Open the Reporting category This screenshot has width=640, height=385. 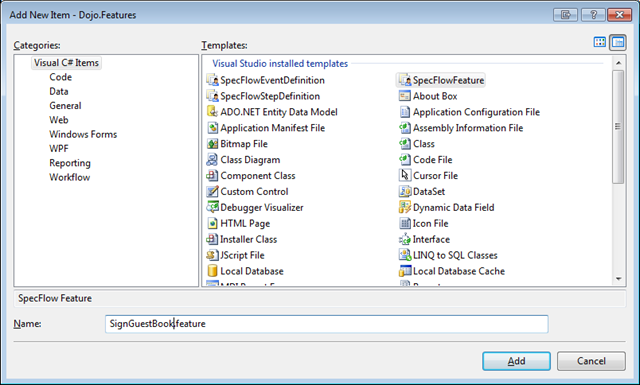pos(70,163)
